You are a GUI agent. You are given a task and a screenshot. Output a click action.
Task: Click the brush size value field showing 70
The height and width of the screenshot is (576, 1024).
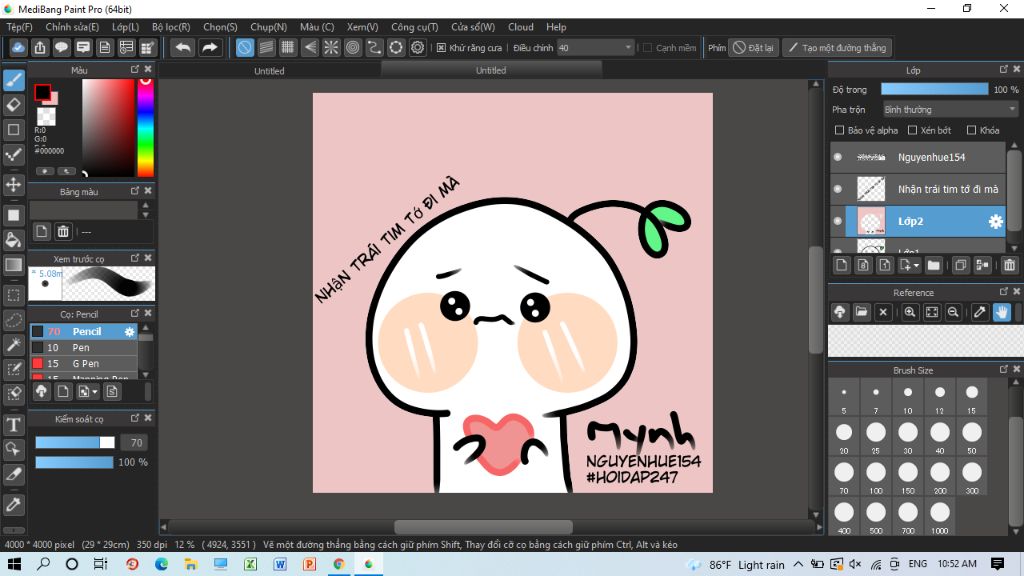(136, 443)
